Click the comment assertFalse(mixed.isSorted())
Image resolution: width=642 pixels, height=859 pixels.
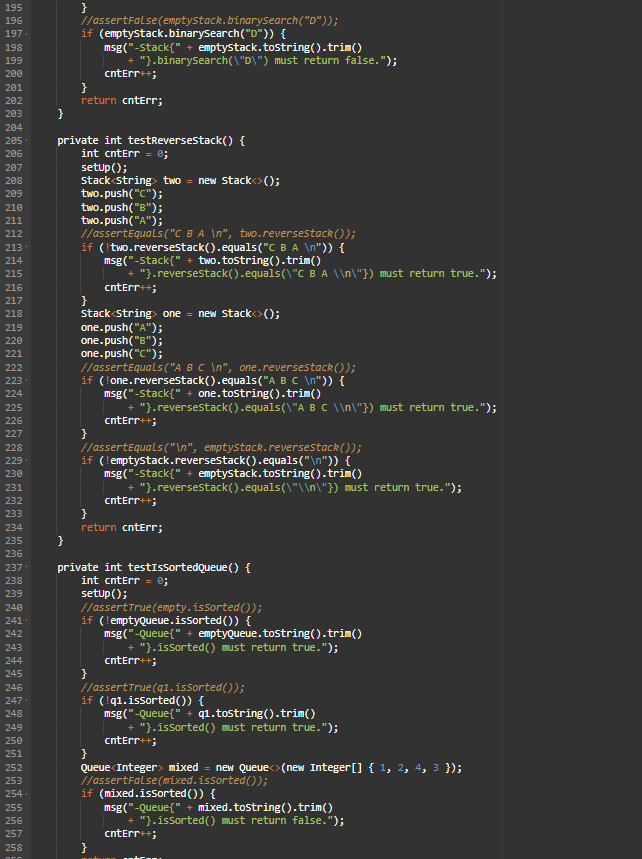tap(174, 781)
